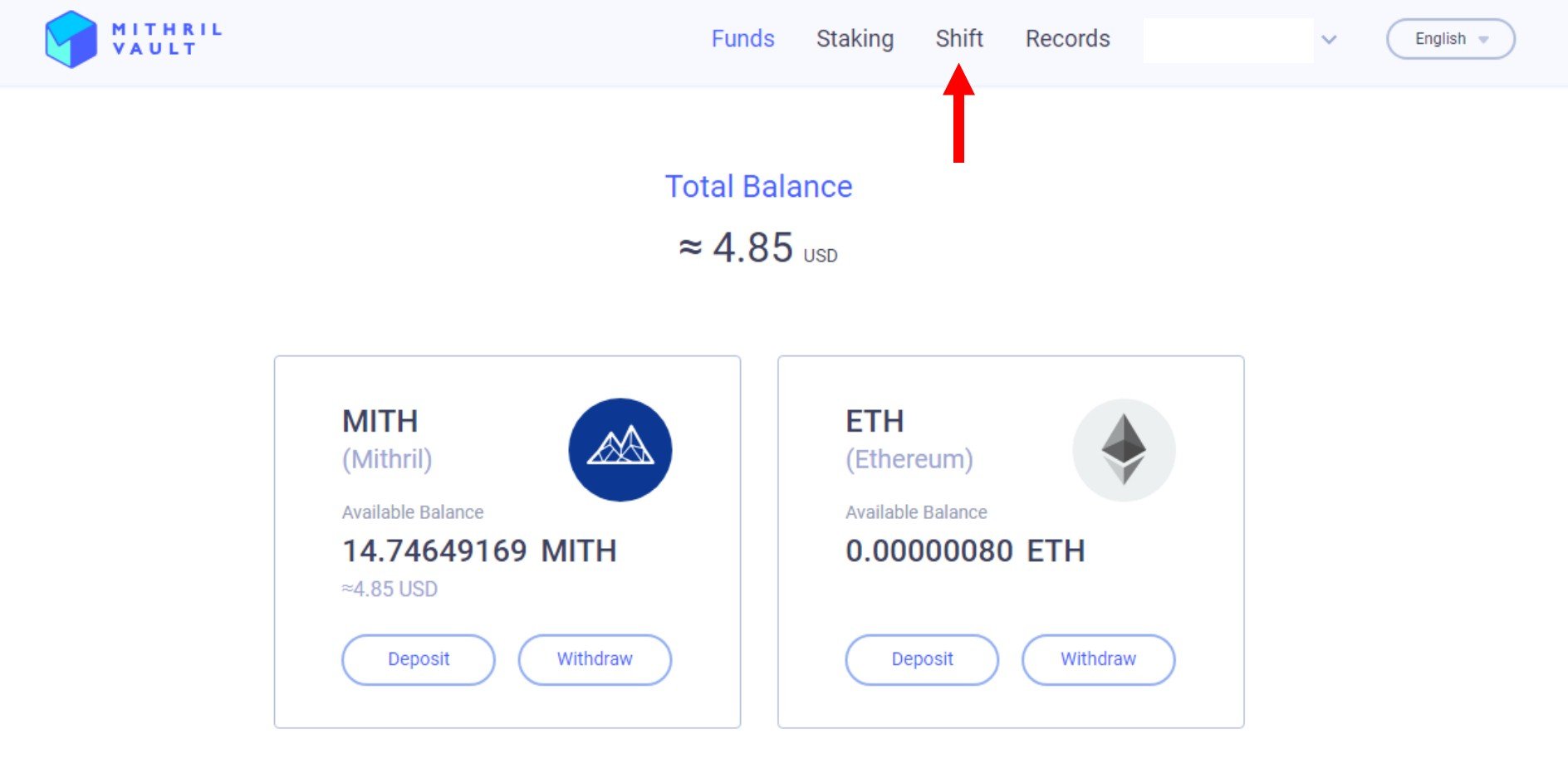Click the MITH mountain coin icon
The width and height of the screenshot is (1568, 778).
(620, 450)
